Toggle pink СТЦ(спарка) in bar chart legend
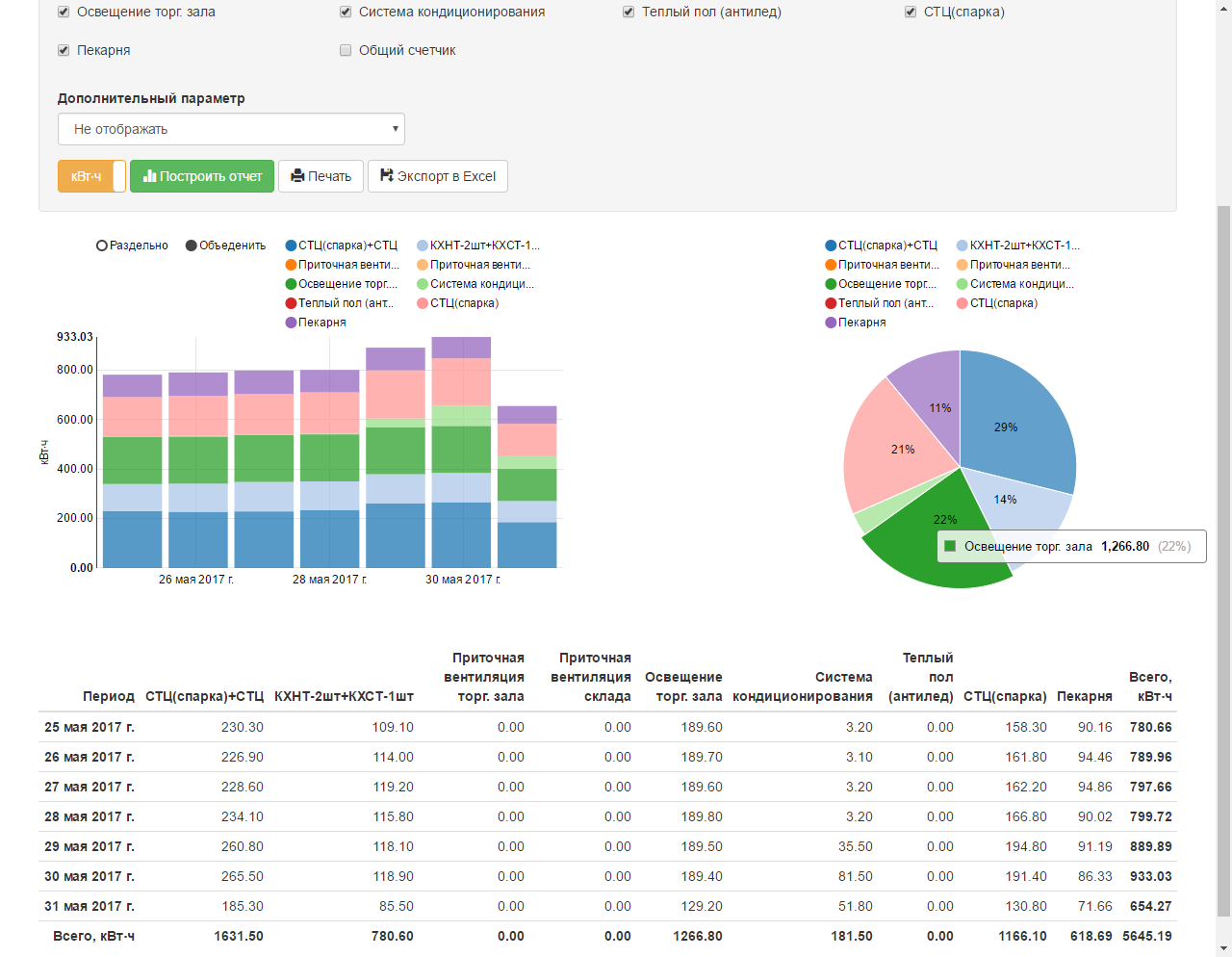The height and width of the screenshot is (957, 1232). click(x=458, y=303)
